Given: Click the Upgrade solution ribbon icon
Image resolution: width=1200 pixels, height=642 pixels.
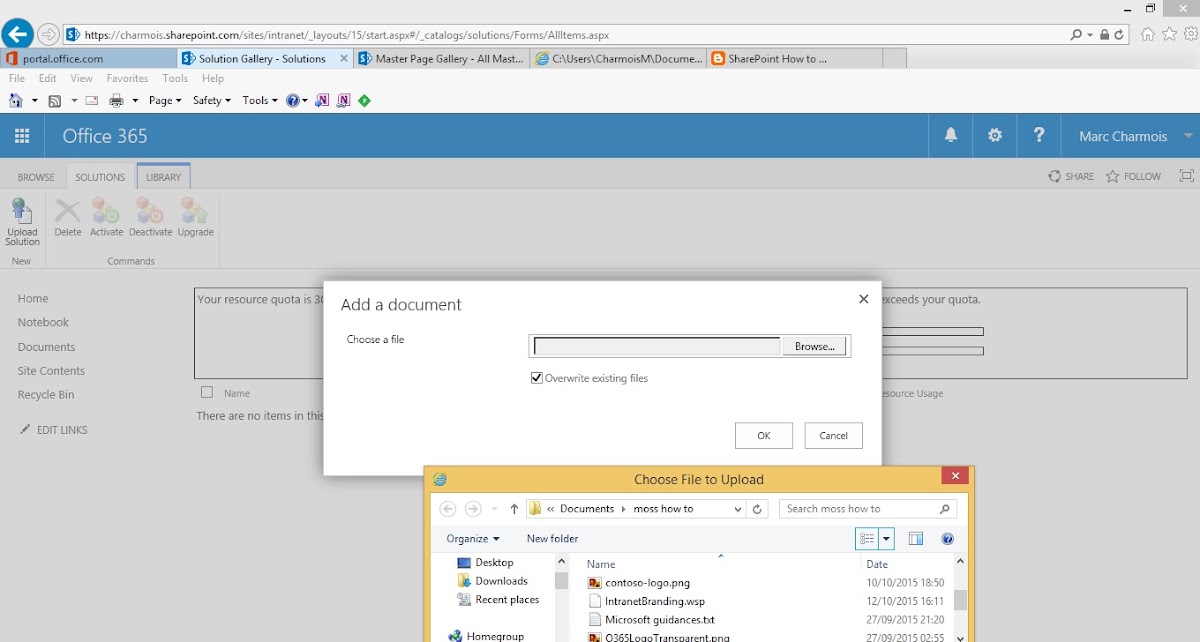Looking at the screenshot, I should click(x=195, y=217).
